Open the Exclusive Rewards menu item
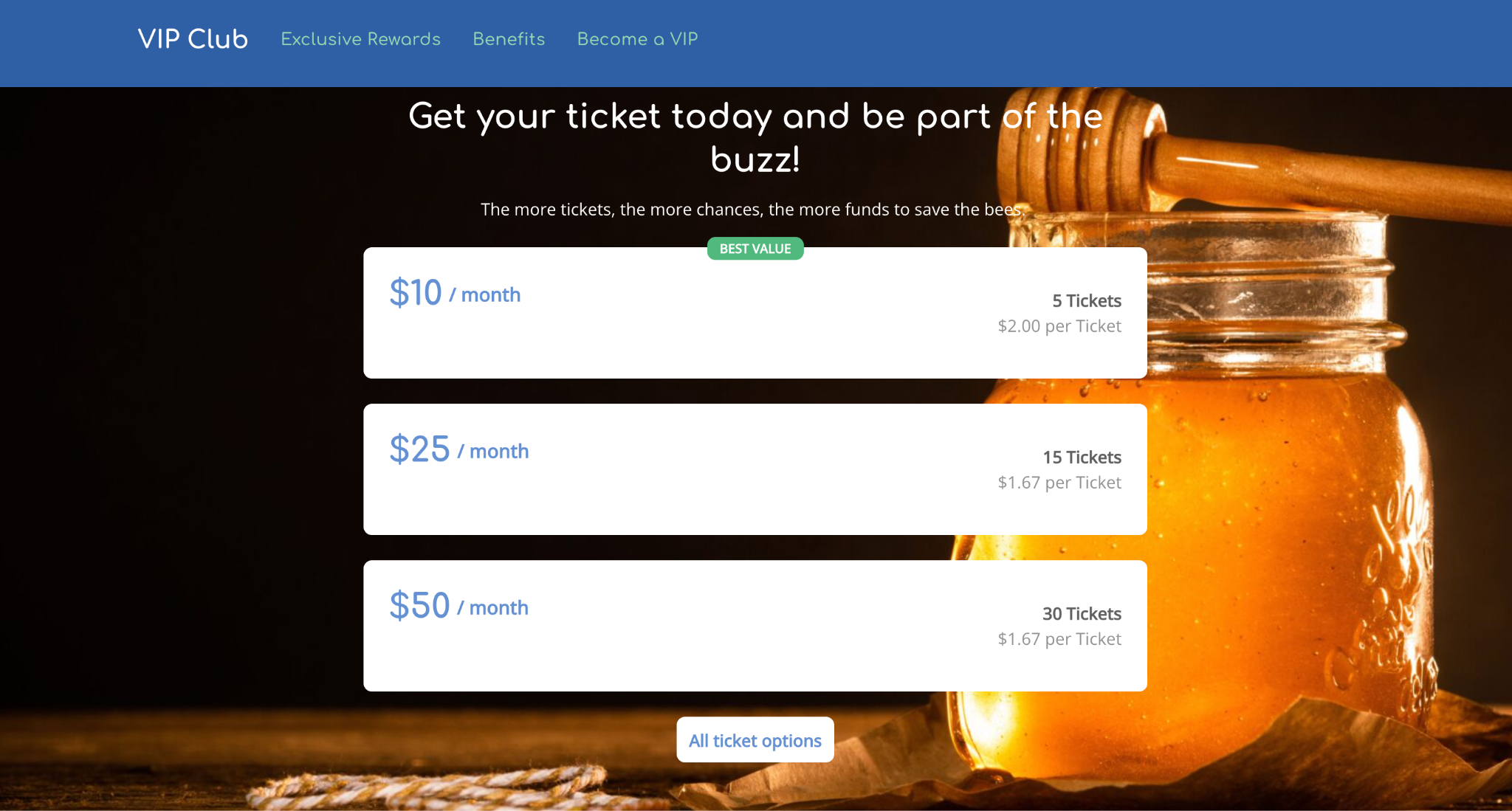This screenshot has height=811, width=1512. (x=360, y=39)
